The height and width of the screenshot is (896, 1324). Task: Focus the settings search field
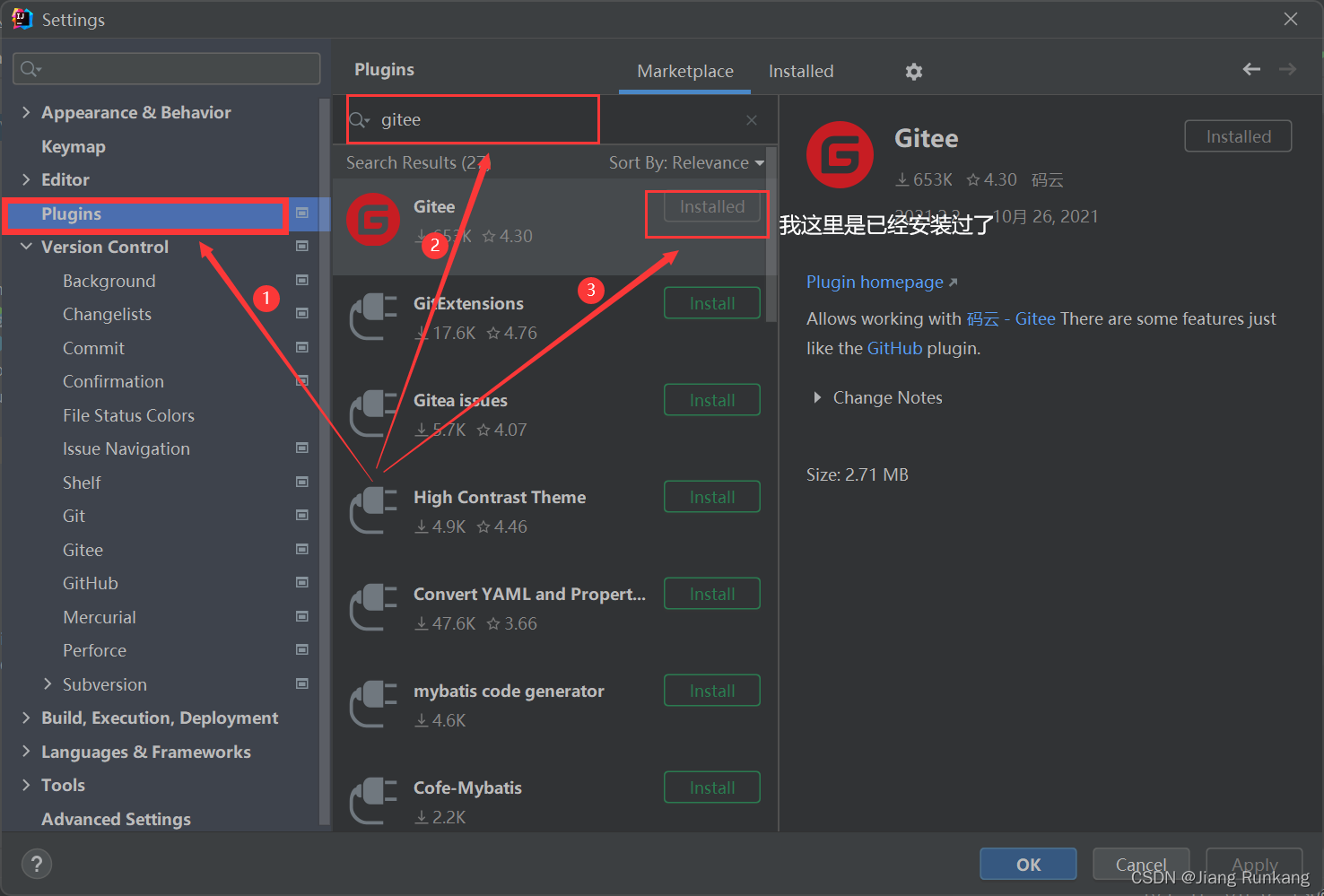pyautogui.click(x=167, y=69)
